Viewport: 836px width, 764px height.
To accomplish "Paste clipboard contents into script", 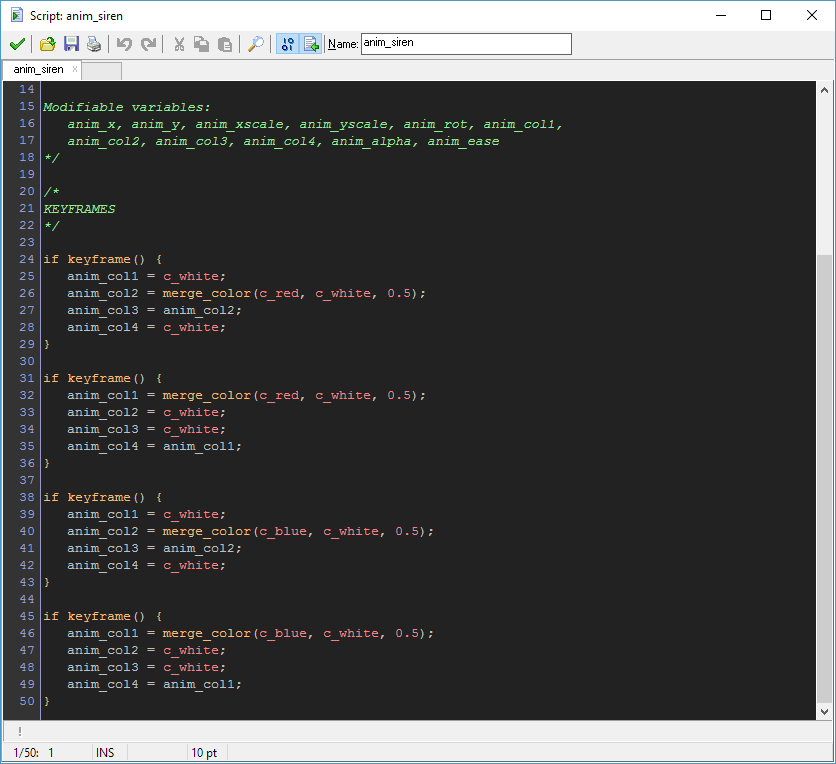I will pyautogui.click(x=225, y=44).
